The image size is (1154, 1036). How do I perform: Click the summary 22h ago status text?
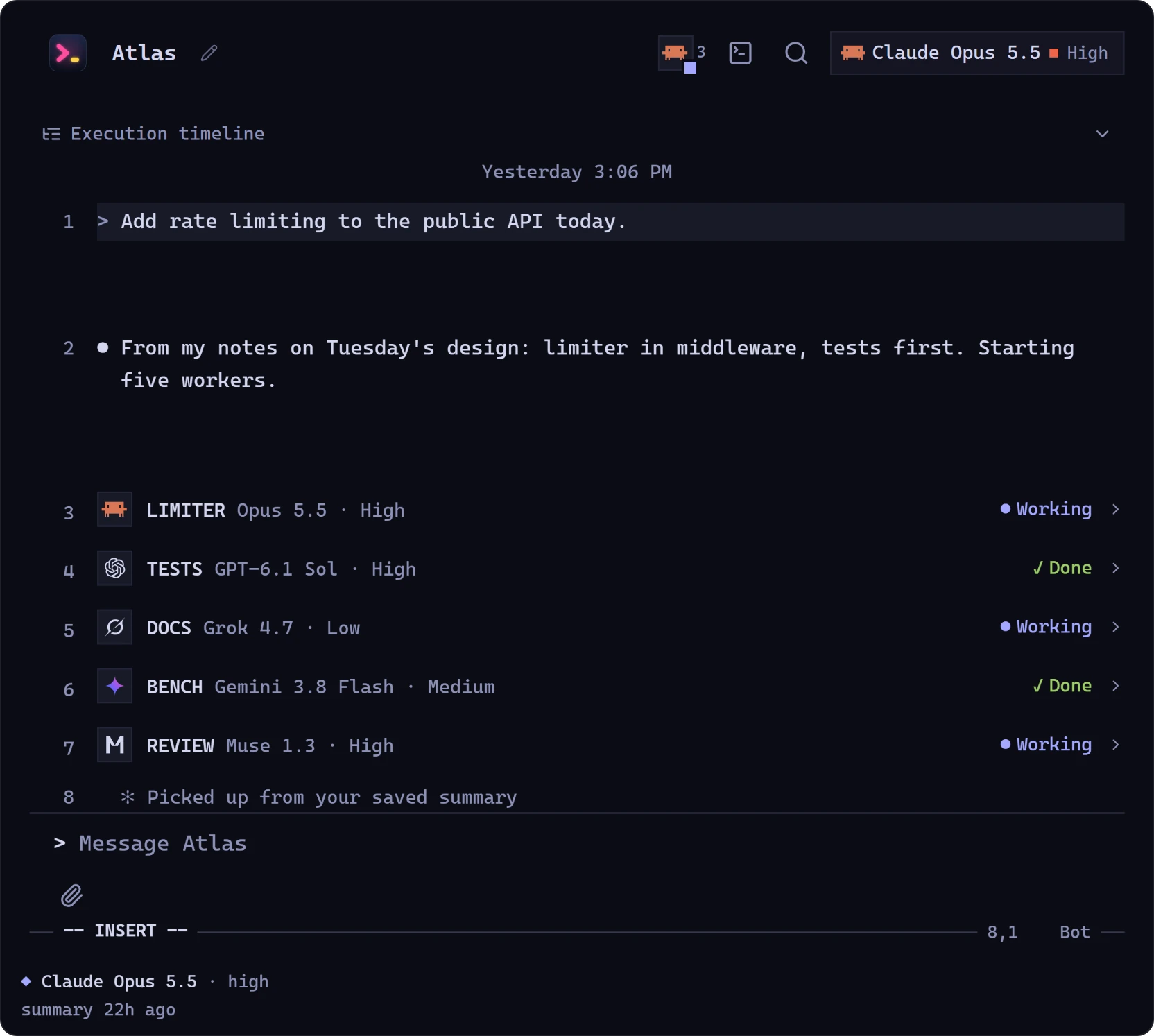(98, 1010)
